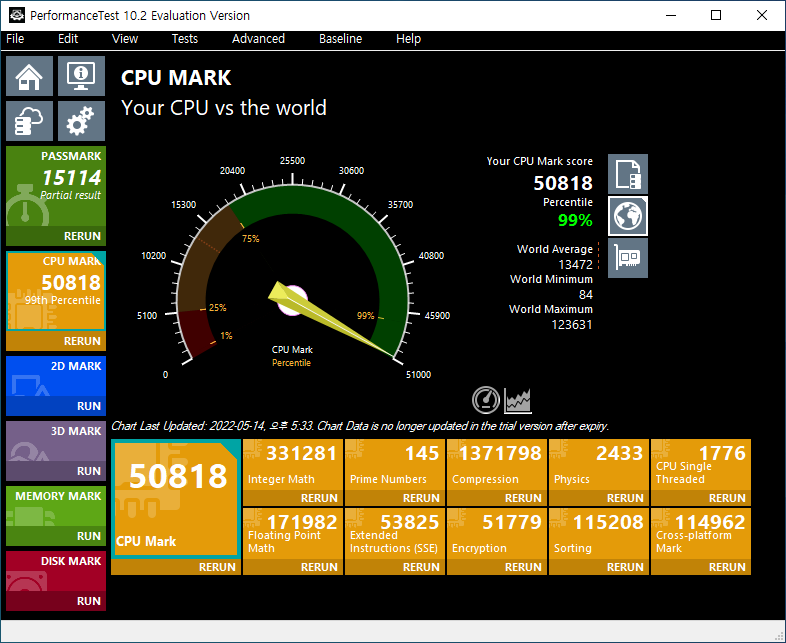Open the Advanced menu
786x643 pixels.
point(258,39)
